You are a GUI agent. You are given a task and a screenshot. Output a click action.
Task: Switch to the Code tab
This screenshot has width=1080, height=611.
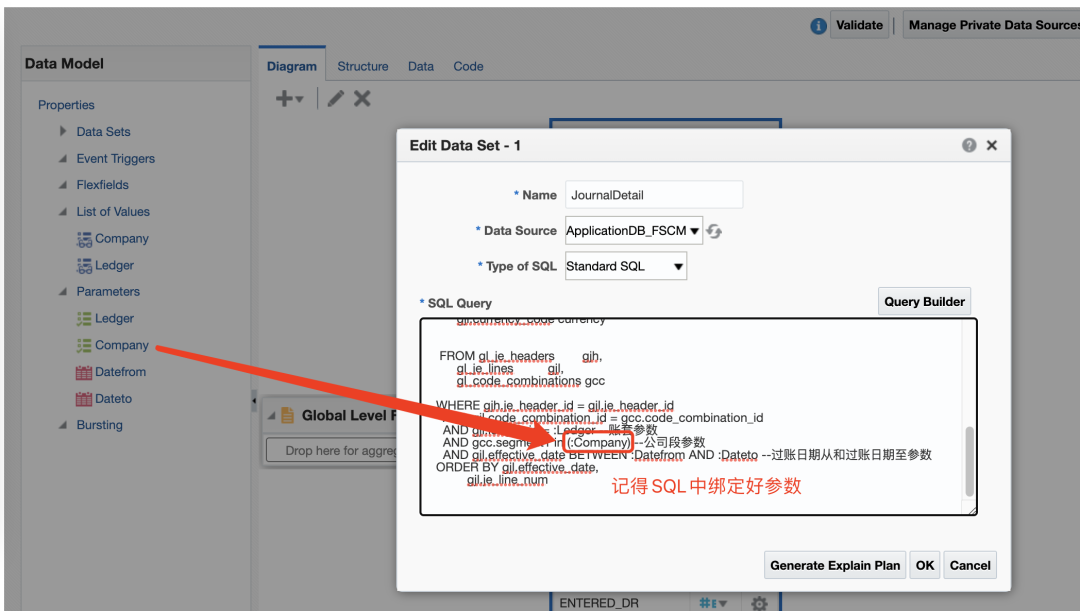468,66
